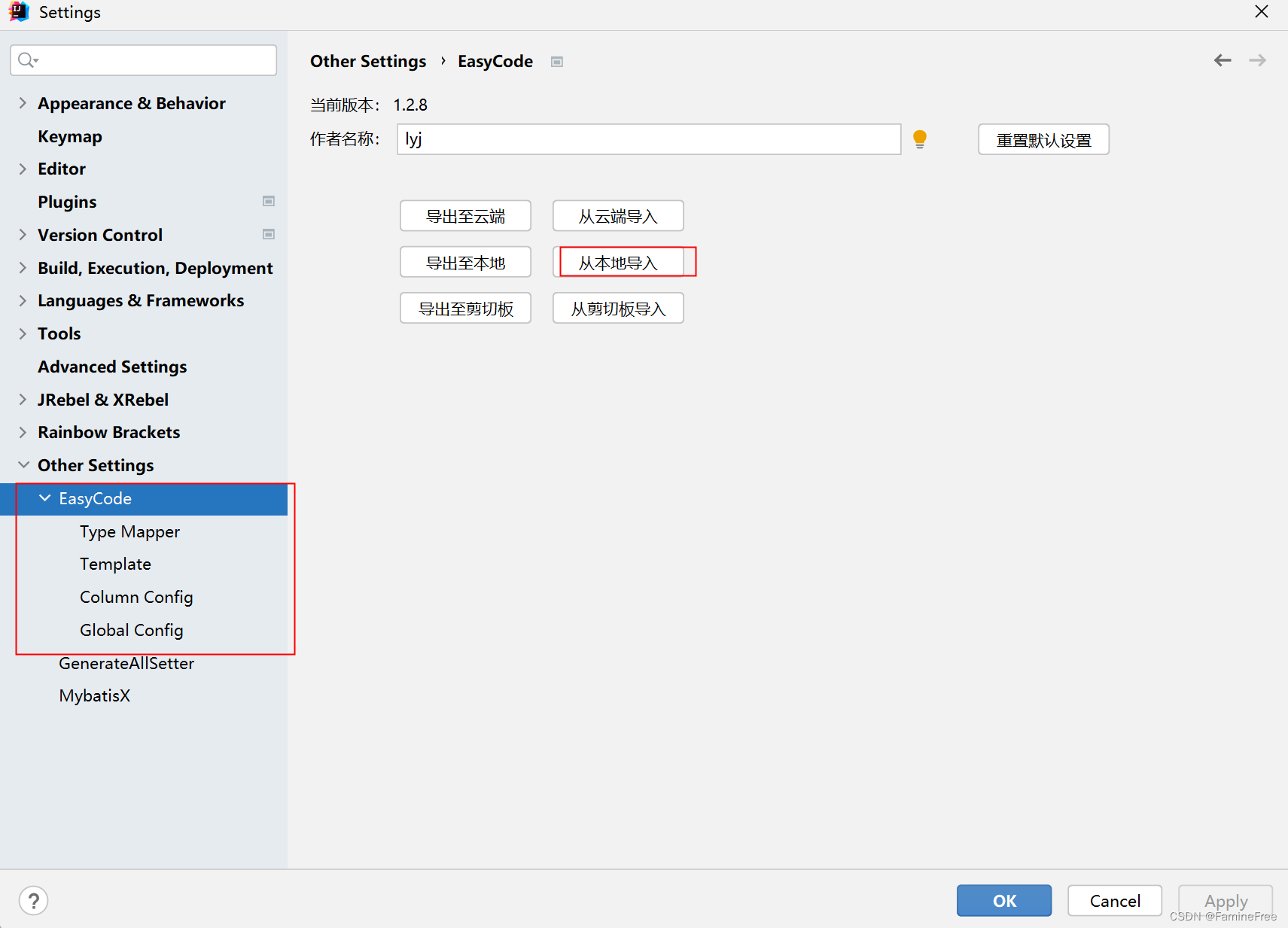Expand the Appearance & Behavior section
Screen dimensions: 1288x928
(23, 102)
